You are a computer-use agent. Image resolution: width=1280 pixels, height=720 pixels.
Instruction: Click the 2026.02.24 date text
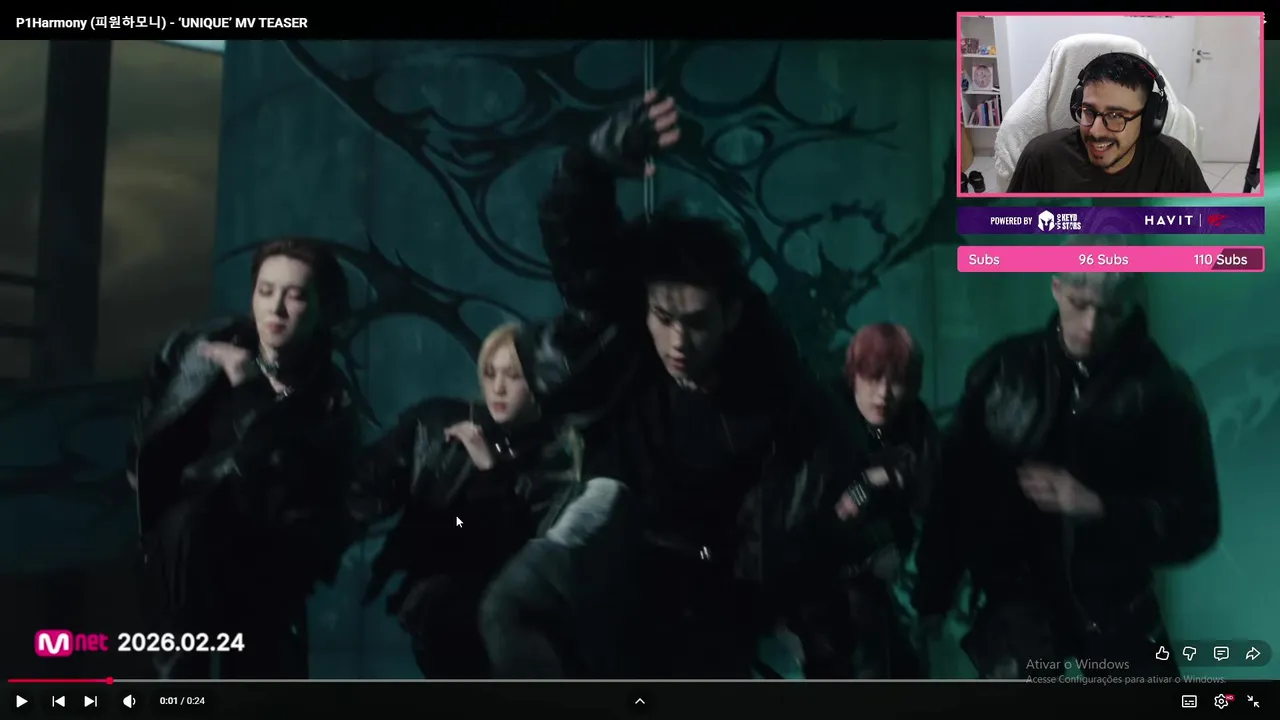(x=181, y=642)
